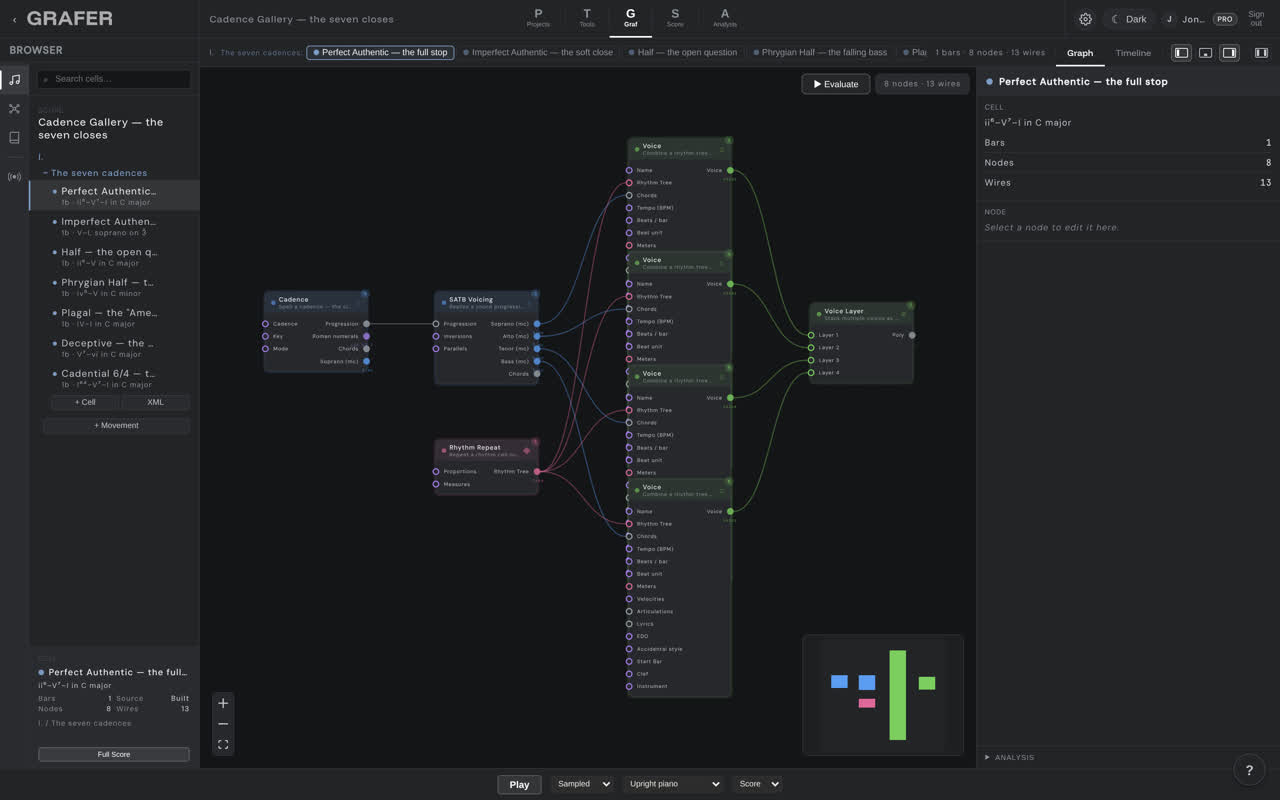Switch to the Timeline view tab

(x=1133, y=53)
